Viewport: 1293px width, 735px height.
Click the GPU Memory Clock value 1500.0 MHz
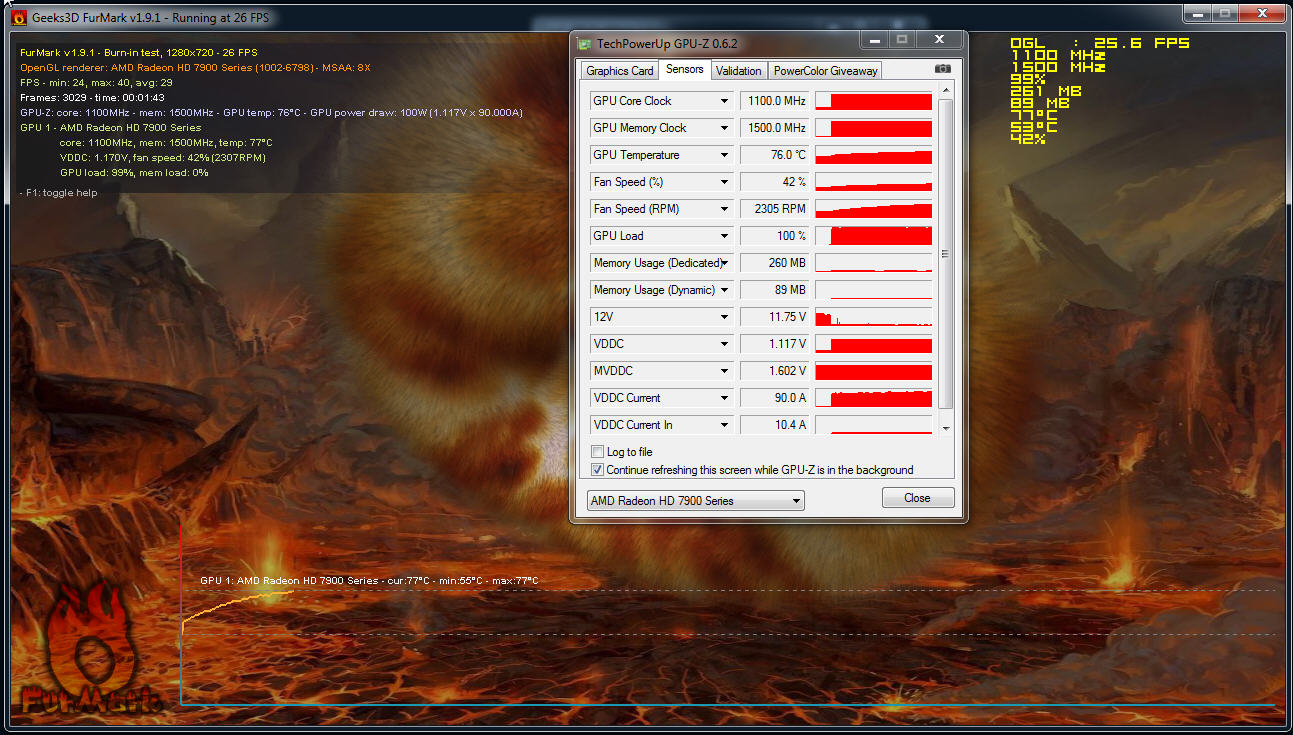pos(775,128)
